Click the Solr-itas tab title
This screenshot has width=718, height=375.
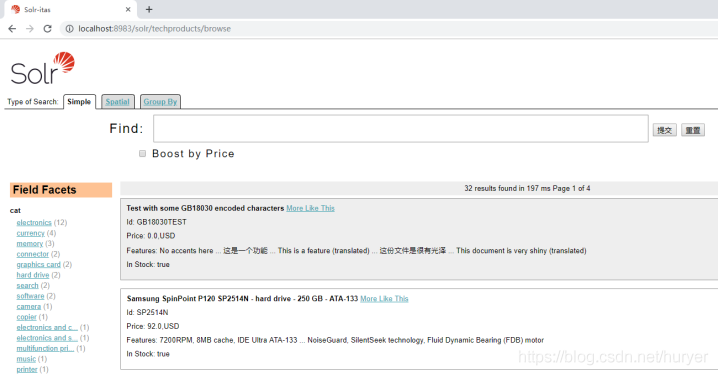[37, 10]
